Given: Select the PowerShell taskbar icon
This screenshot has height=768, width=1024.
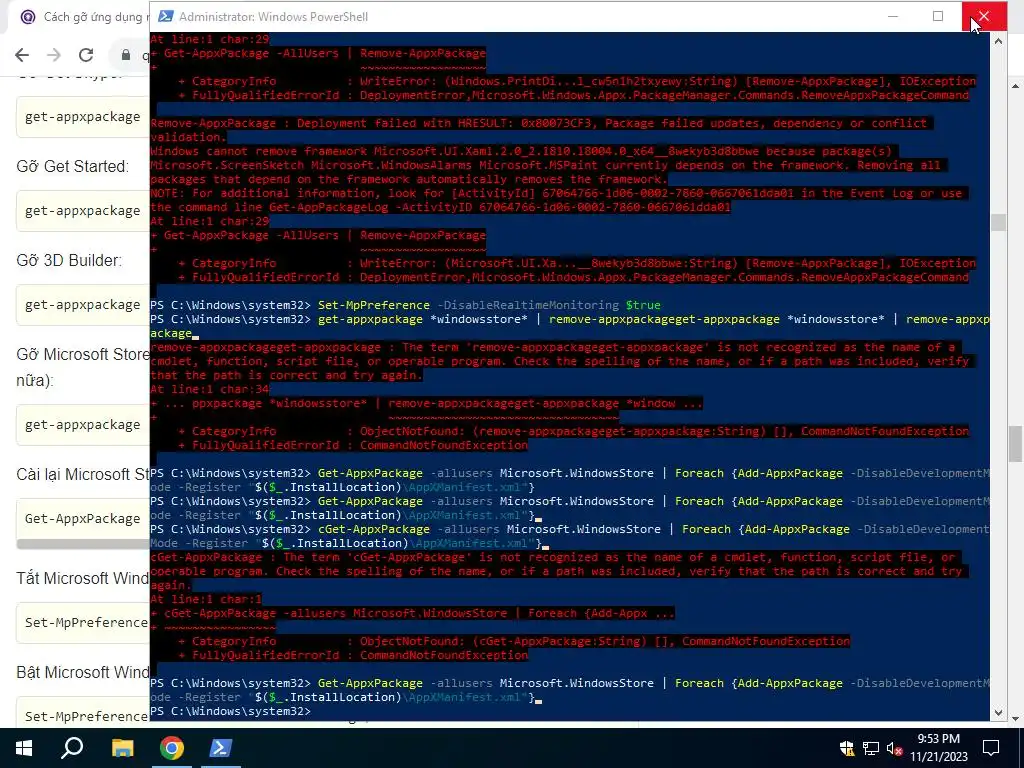Looking at the screenshot, I should pos(221,748).
